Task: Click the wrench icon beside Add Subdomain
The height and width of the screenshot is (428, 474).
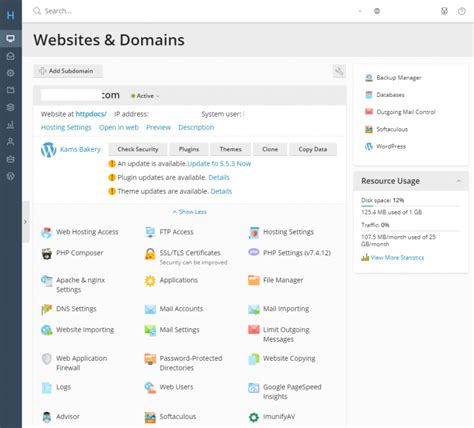Action: 339,71
